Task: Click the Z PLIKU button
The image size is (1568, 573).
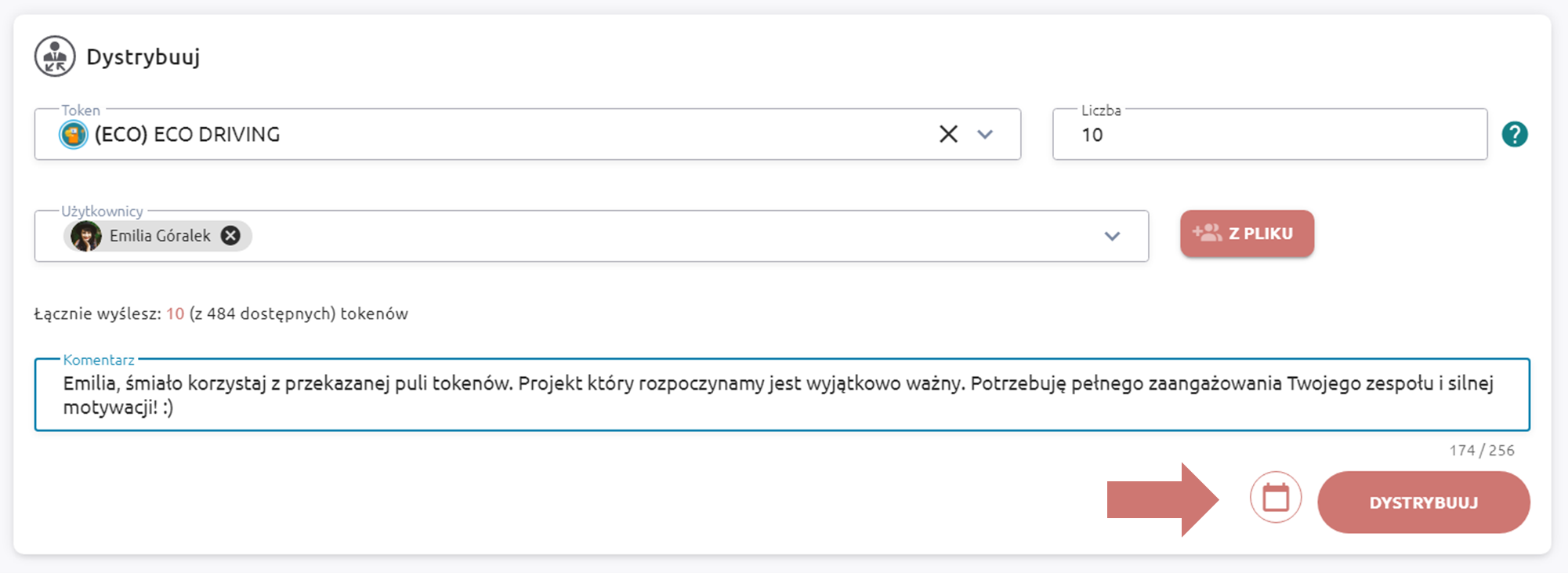Action: pos(1247,234)
